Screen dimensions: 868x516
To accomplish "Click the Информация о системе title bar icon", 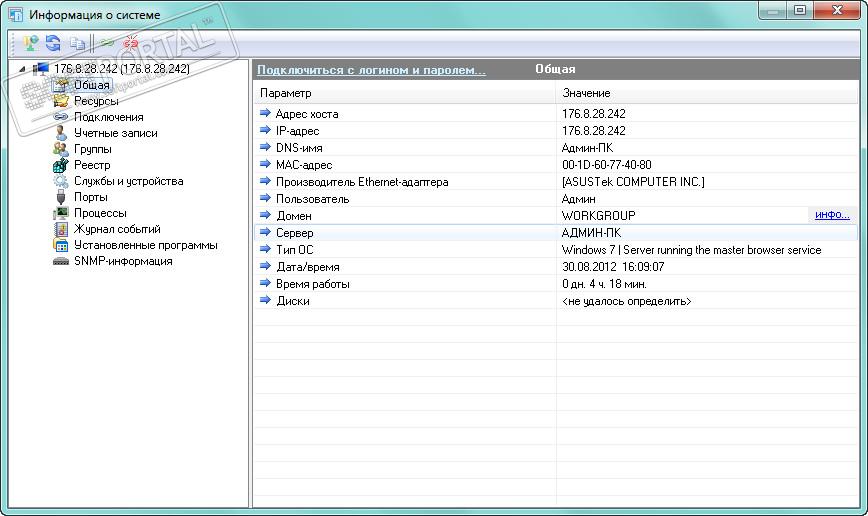I will [15, 14].
